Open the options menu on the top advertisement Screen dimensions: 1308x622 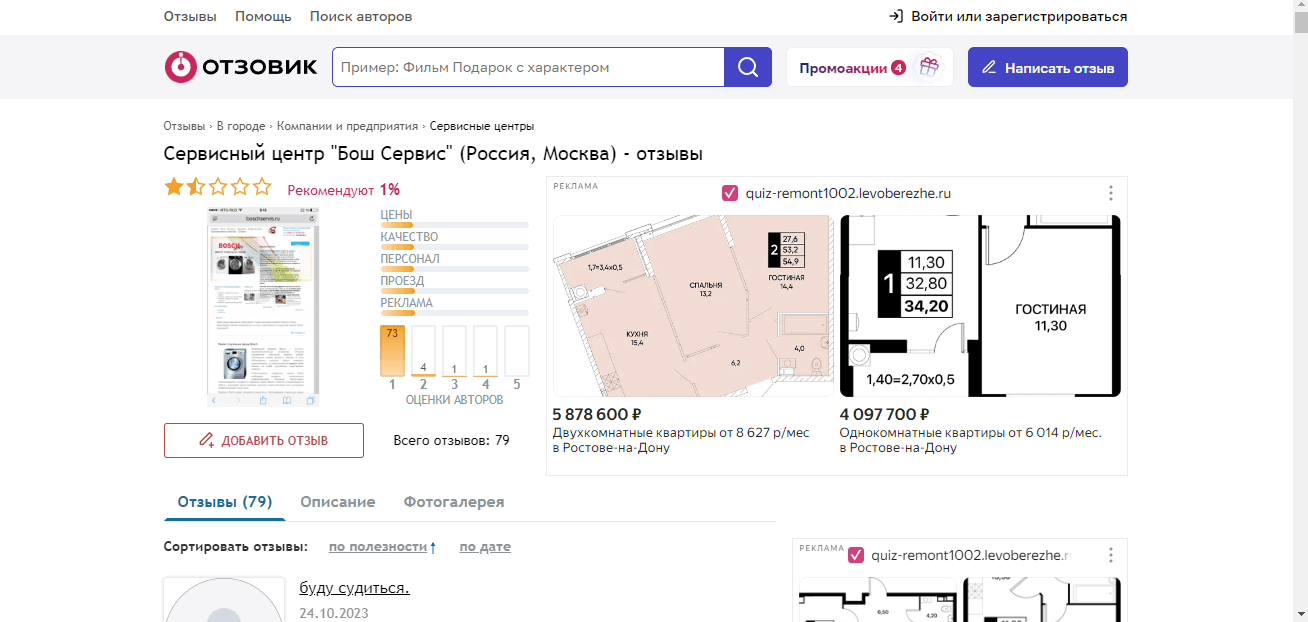click(x=1110, y=193)
